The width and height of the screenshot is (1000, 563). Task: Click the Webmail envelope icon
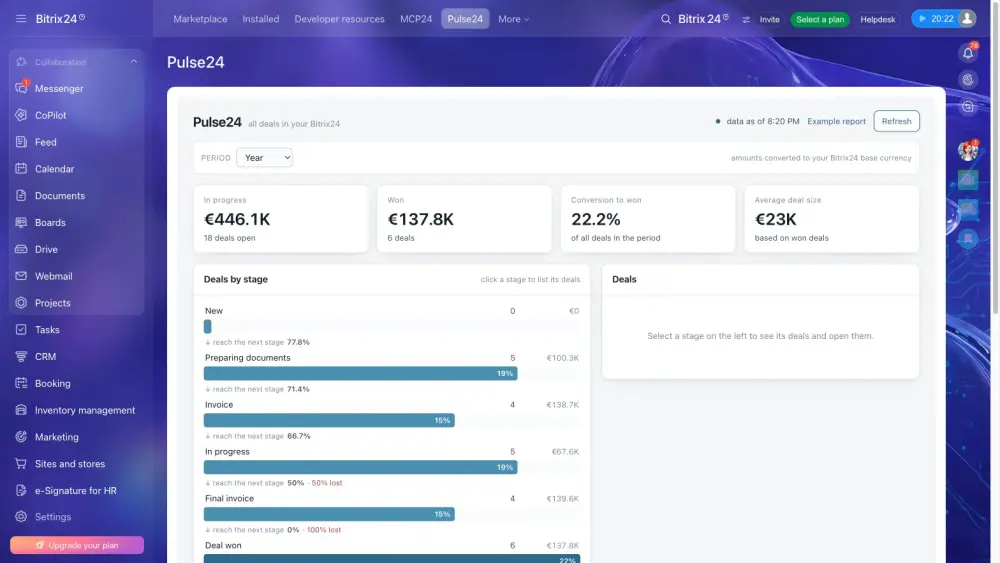pyautogui.click(x=21, y=275)
